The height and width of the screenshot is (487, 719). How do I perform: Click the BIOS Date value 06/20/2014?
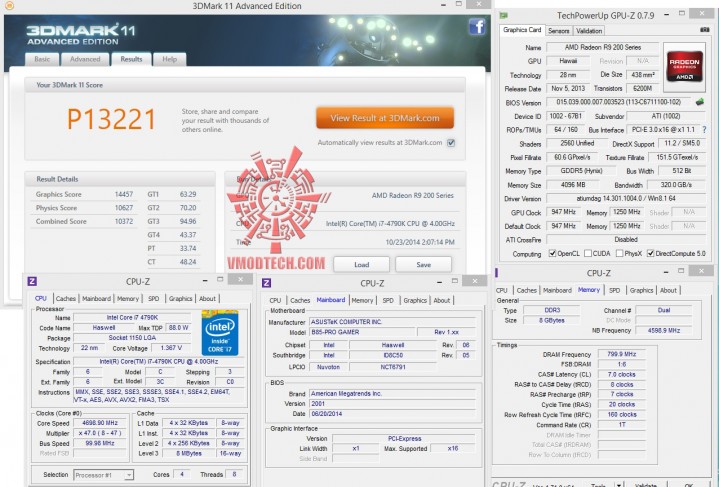pos(393,414)
